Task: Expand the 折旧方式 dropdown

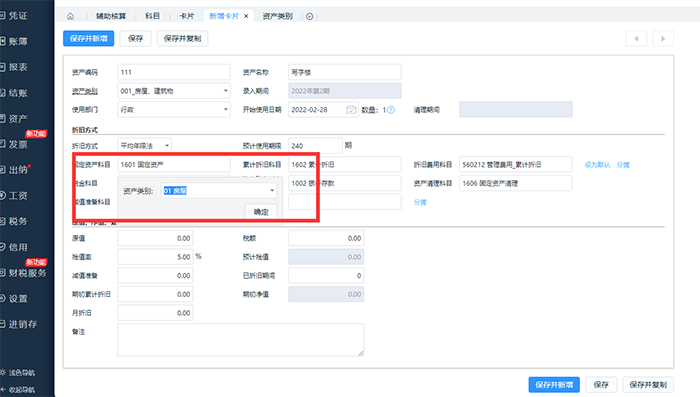Action: (x=167, y=146)
